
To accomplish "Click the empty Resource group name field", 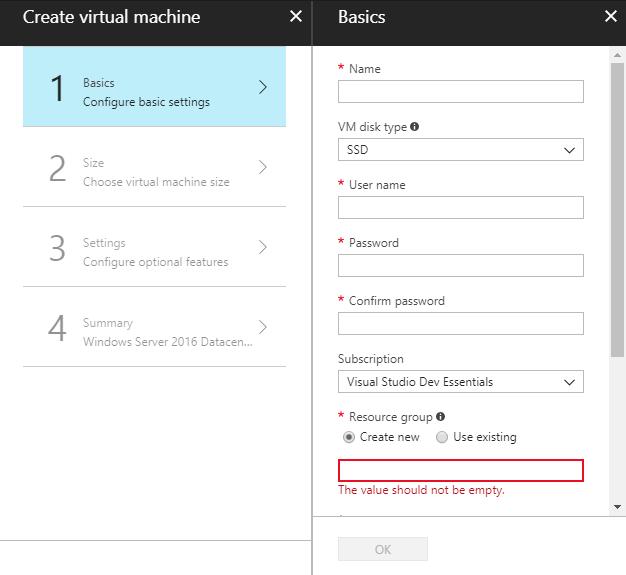I will coord(460,471).
